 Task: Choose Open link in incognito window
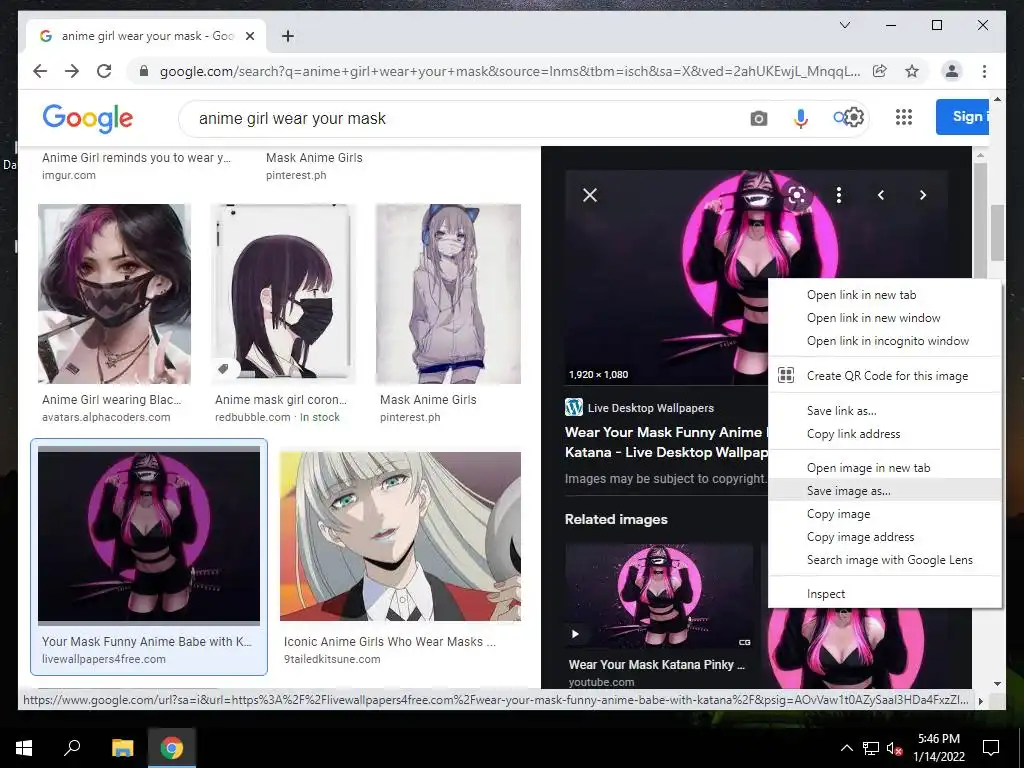tap(885, 341)
